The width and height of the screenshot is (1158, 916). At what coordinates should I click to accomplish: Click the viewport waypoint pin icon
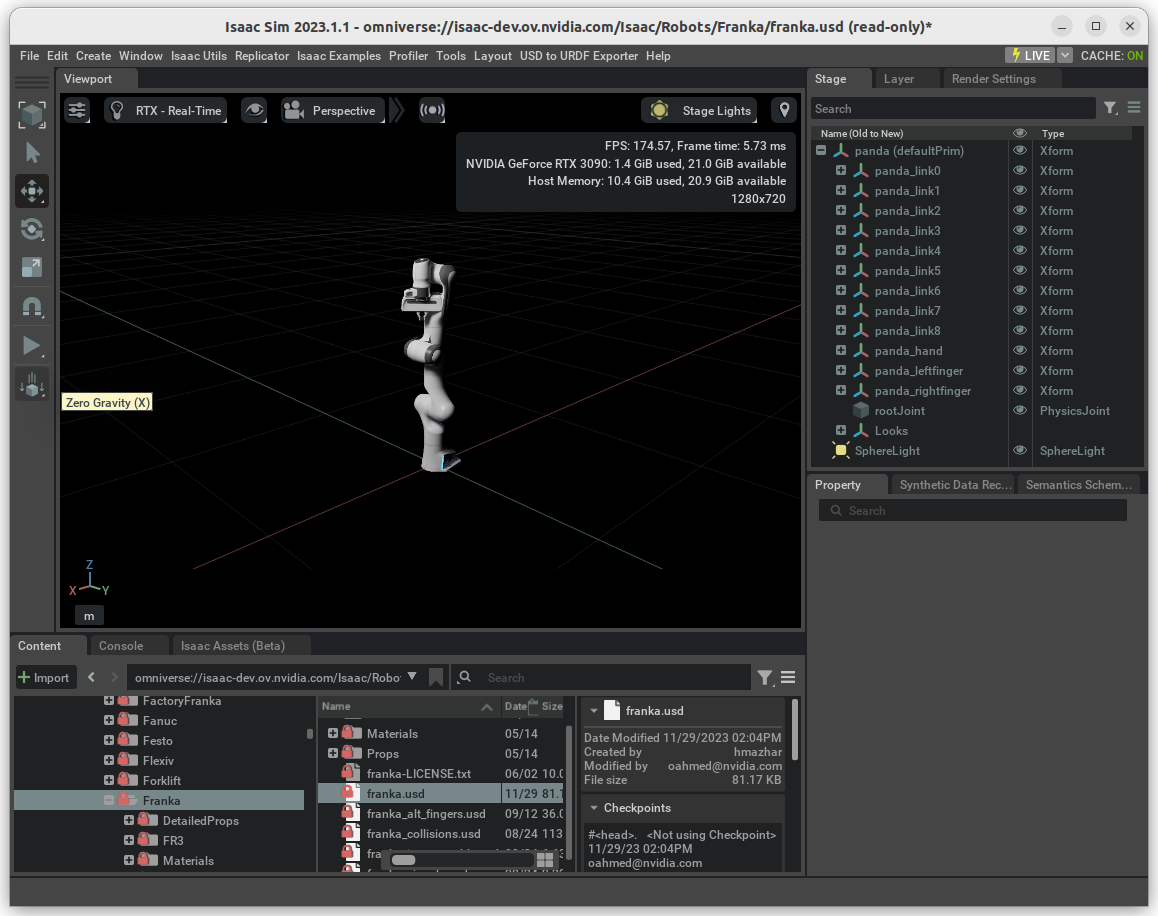[784, 111]
